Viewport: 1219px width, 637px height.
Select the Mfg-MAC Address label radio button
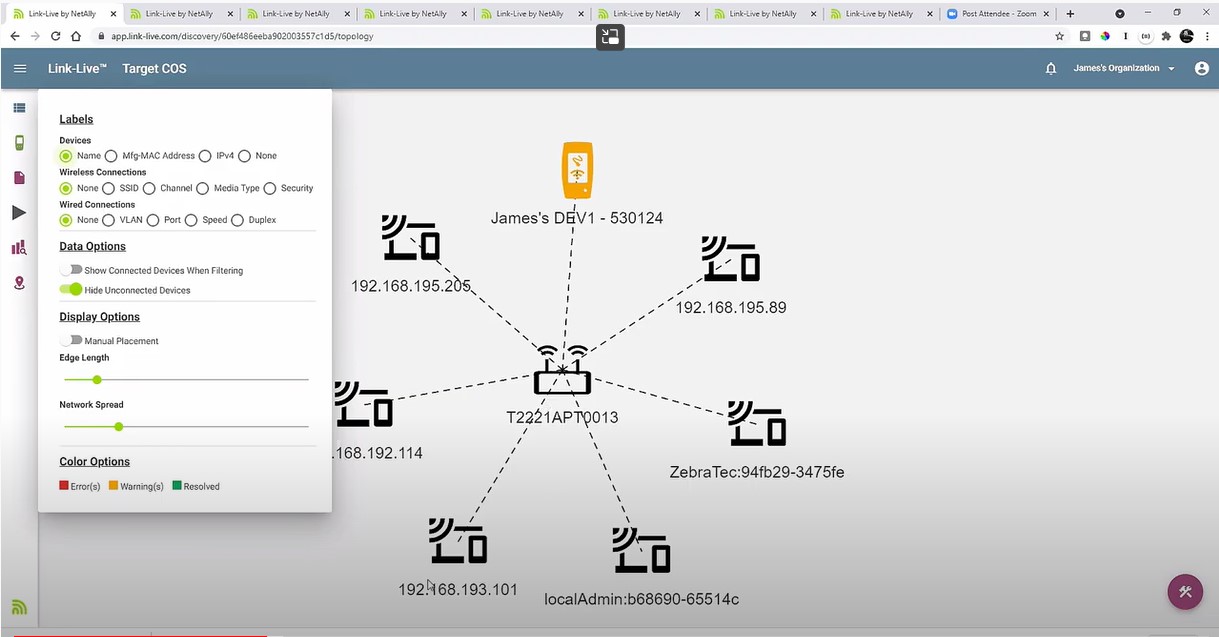coord(111,155)
